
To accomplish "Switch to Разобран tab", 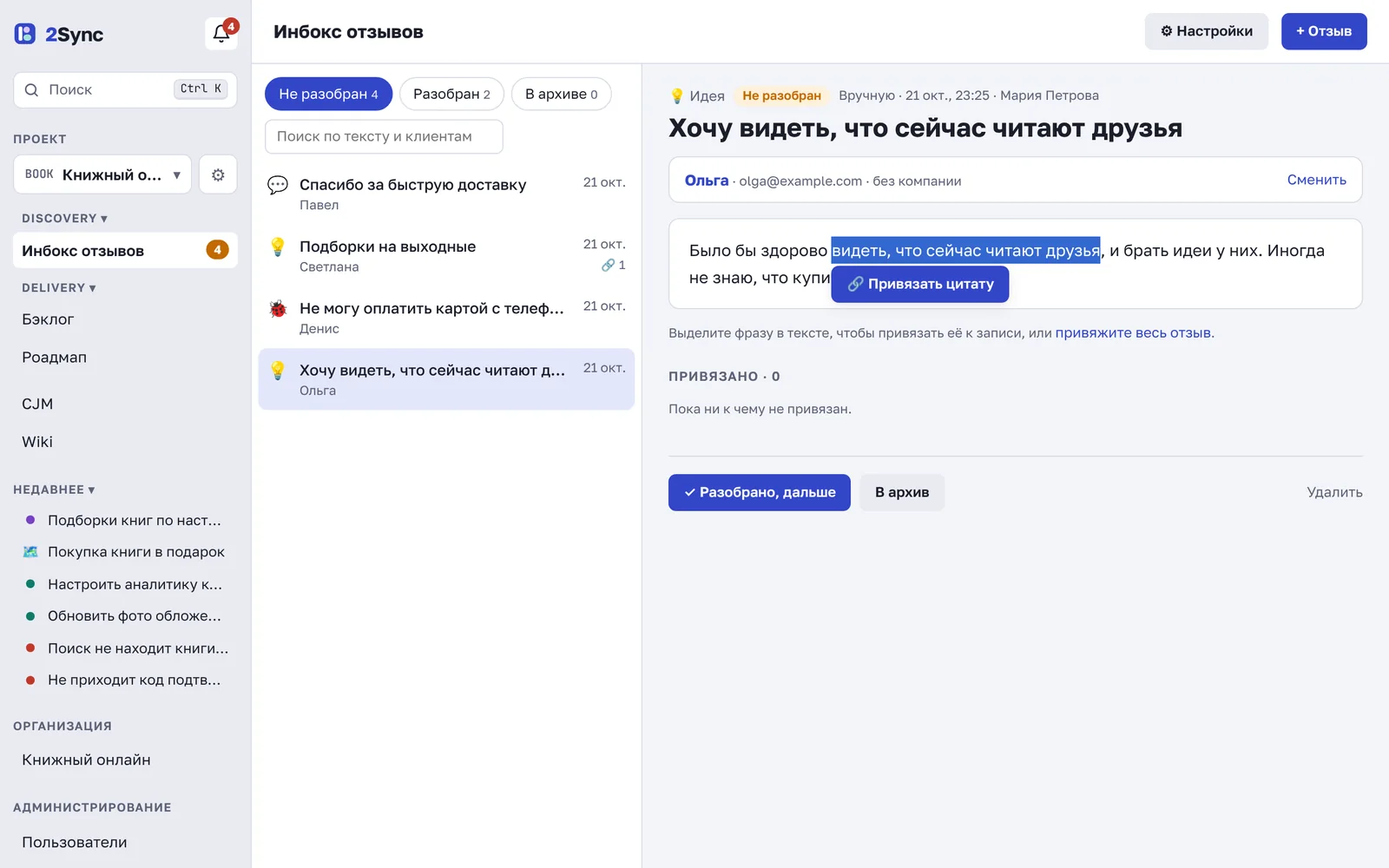I will pos(451,94).
